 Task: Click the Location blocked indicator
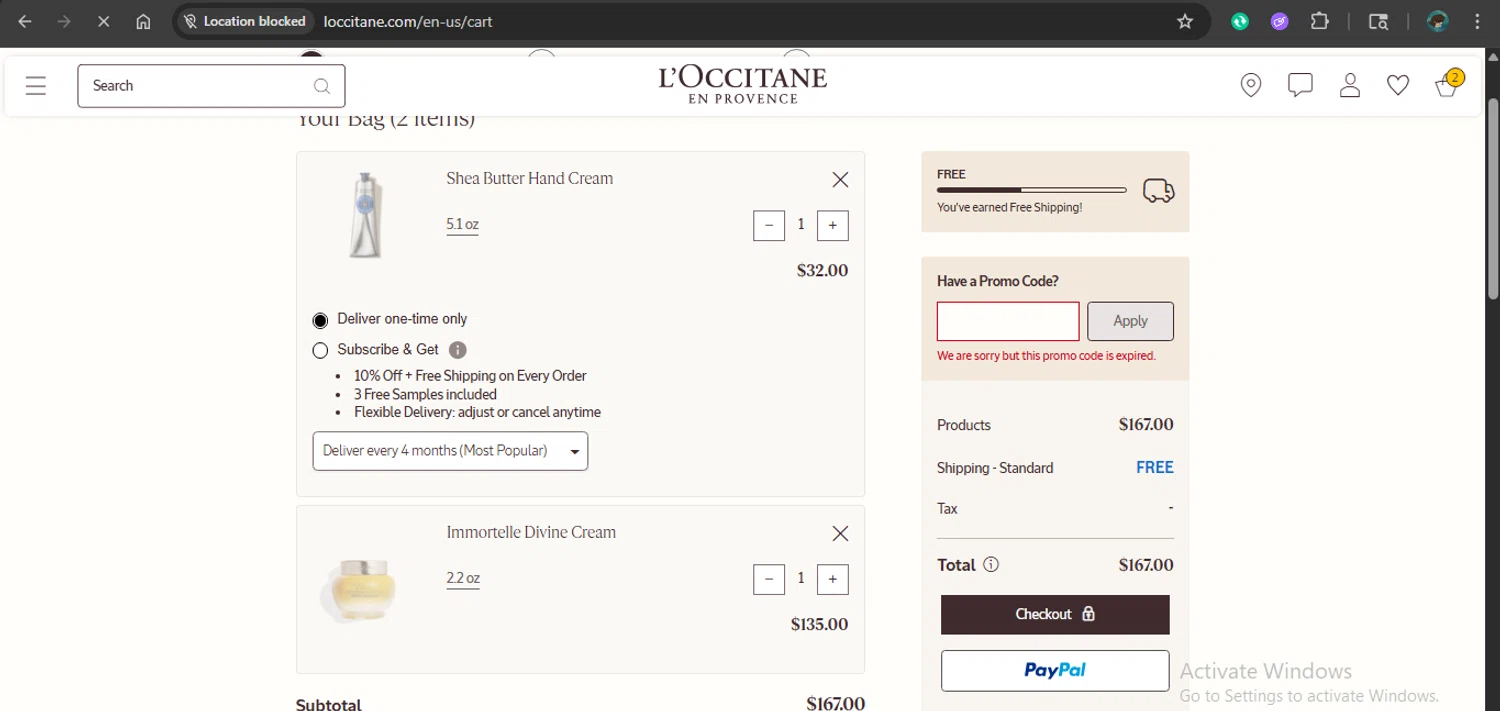click(x=245, y=21)
